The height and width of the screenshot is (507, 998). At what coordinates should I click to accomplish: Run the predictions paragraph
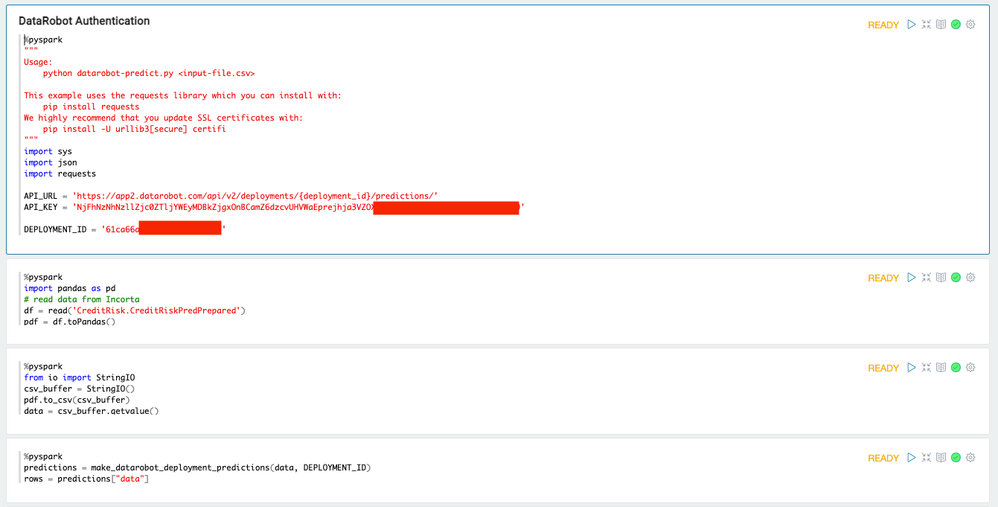(x=911, y=458)
